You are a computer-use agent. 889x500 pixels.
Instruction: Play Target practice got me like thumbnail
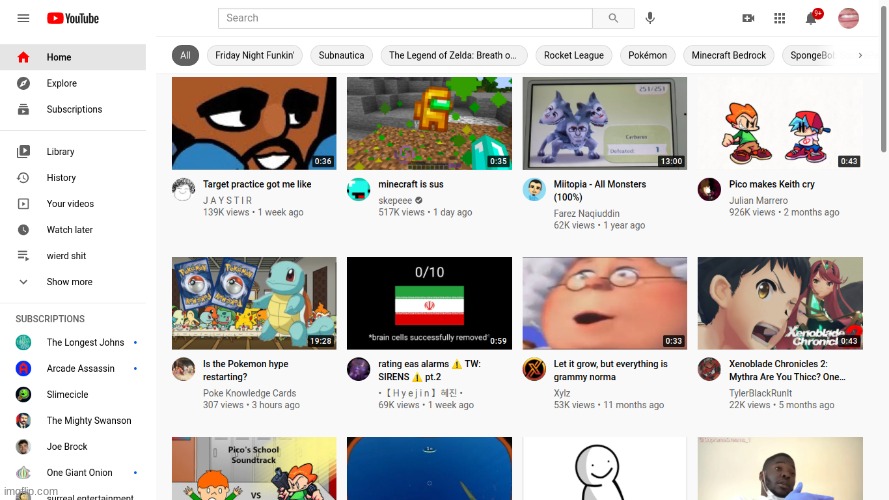click(x=254, y=124)
